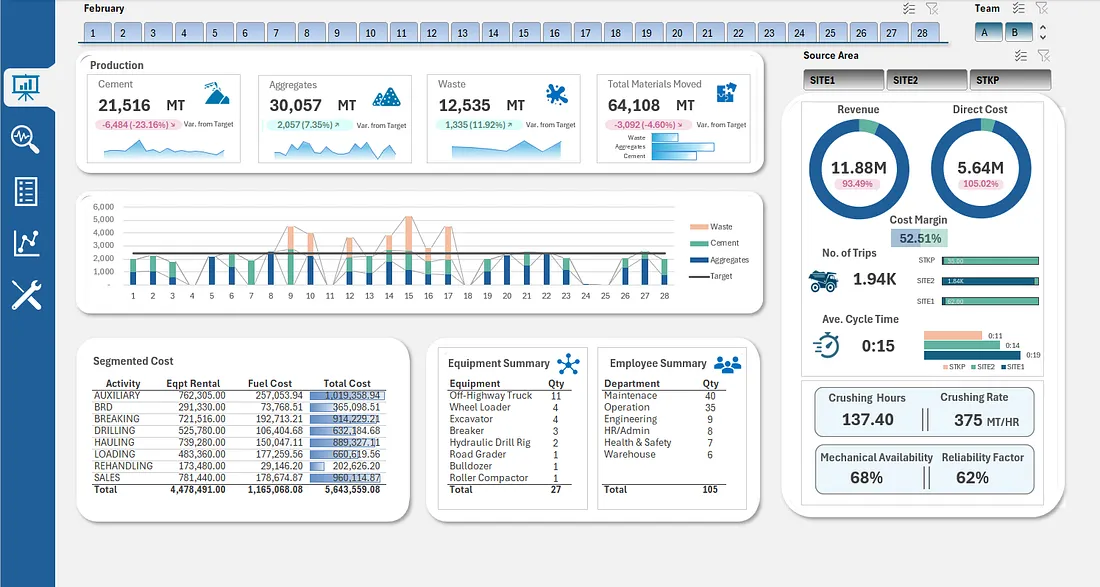
Task: Select STKP source area
Action: [x=1010, y=80]
